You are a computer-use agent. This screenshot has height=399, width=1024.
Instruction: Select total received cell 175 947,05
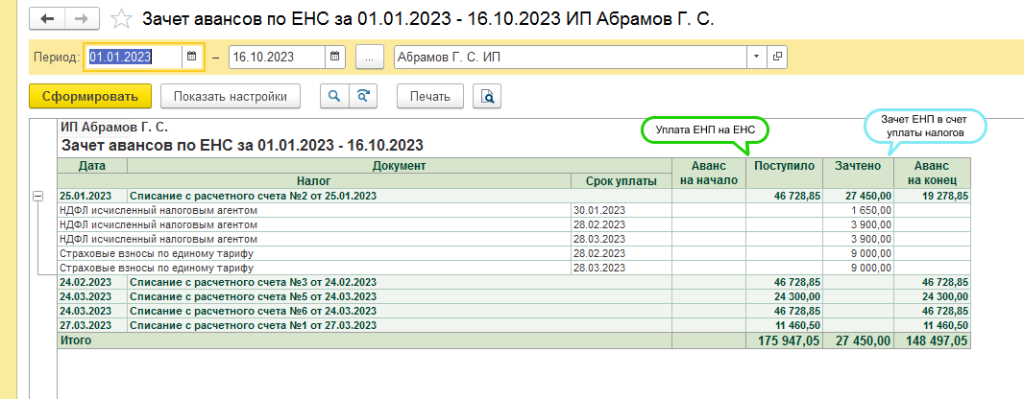tap(784, 340)
